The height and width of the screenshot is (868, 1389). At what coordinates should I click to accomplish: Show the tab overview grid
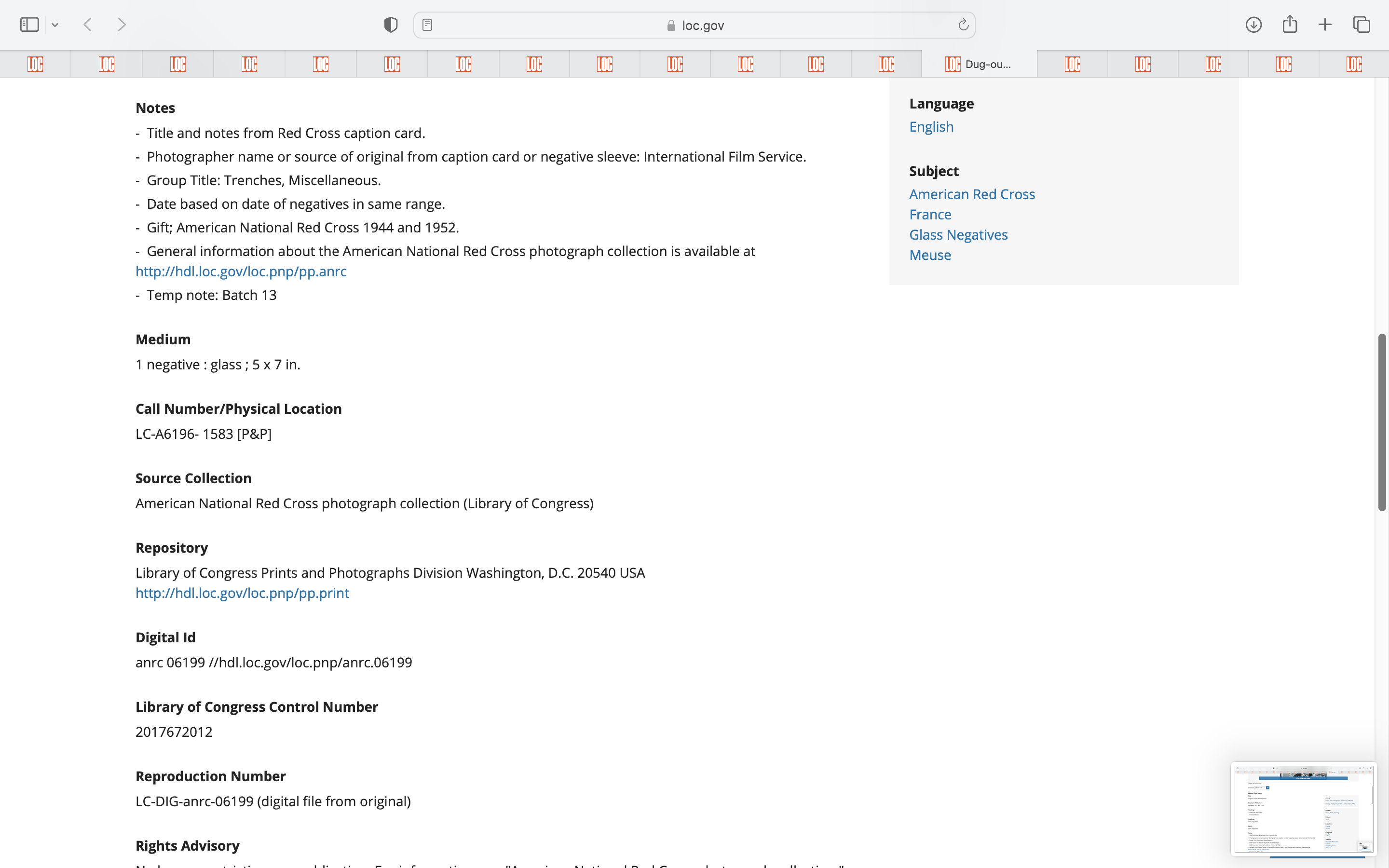(1362, 25)
